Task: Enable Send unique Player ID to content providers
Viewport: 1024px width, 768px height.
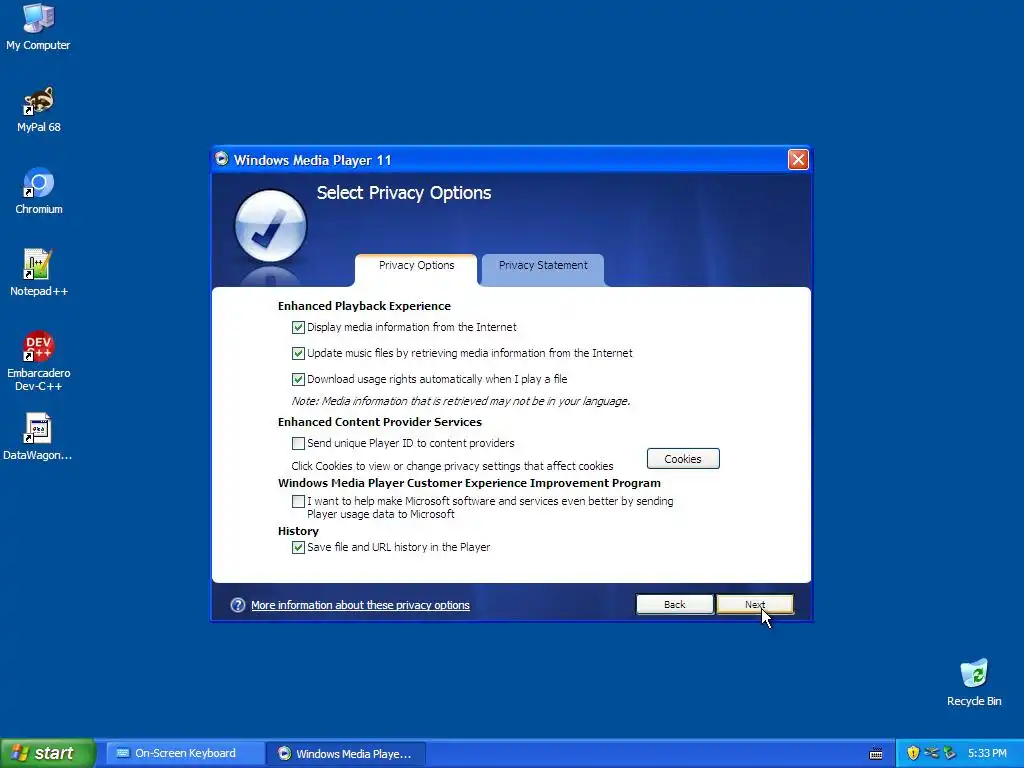Action: pyautogui.click(x=298, y=443)
